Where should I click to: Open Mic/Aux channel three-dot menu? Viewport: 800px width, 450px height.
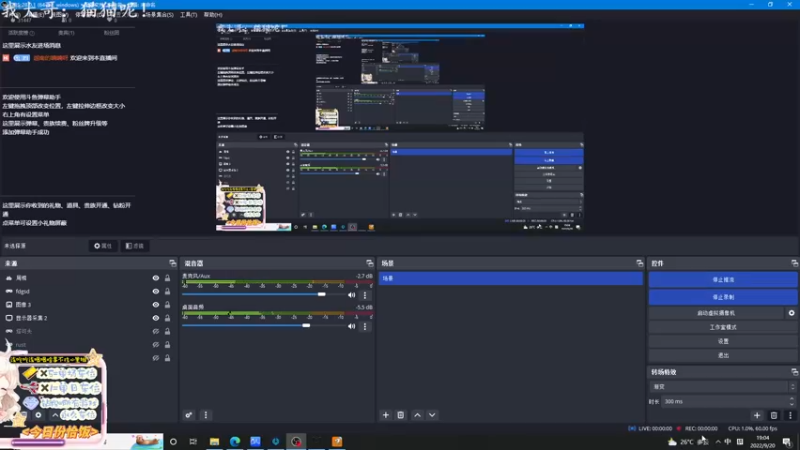coord(365,295)
